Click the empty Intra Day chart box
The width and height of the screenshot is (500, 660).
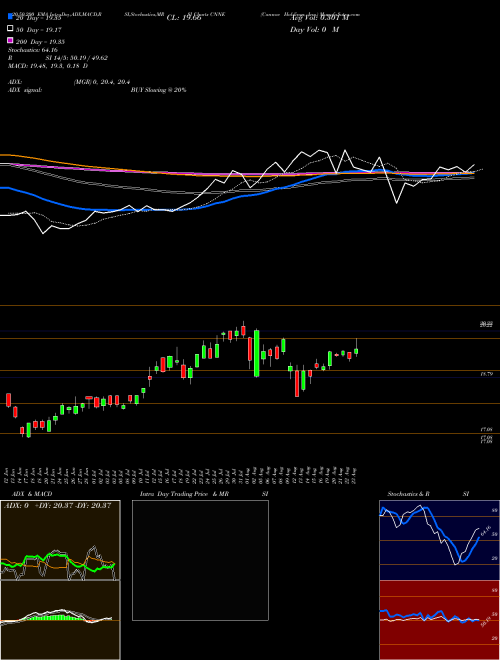200,560
